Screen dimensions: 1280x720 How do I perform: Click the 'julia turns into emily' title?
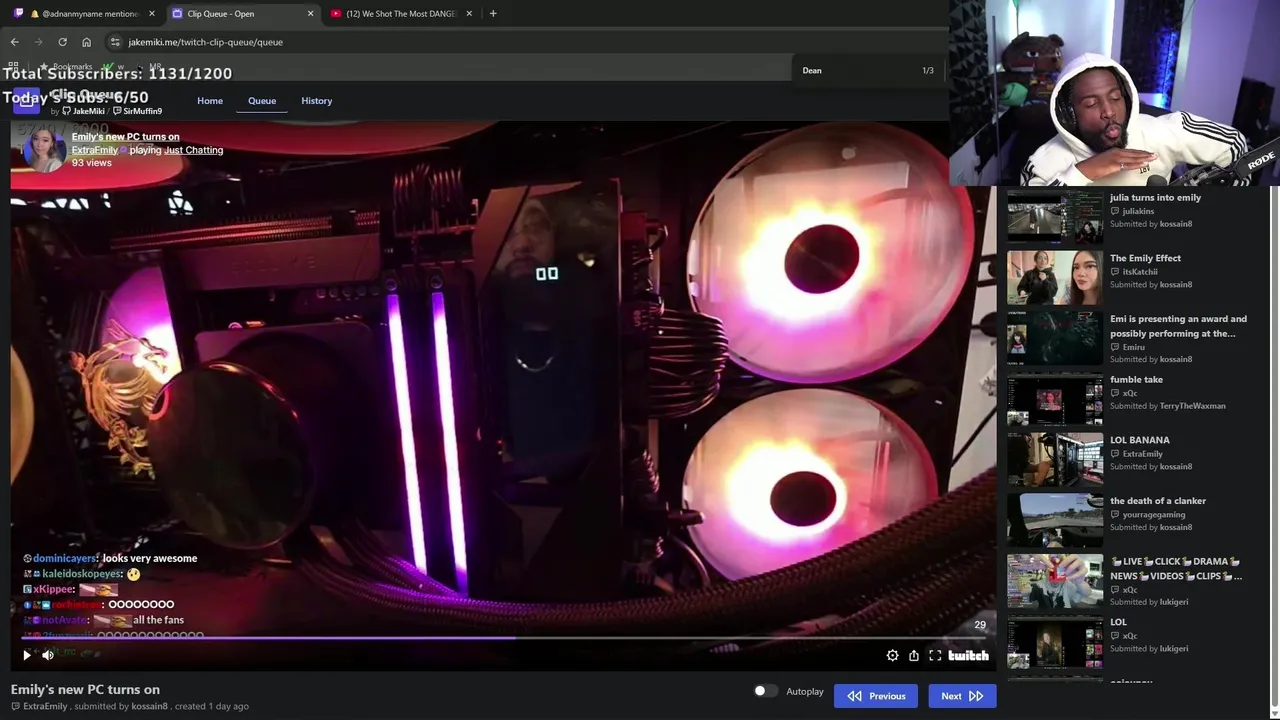coord(1155,197)
